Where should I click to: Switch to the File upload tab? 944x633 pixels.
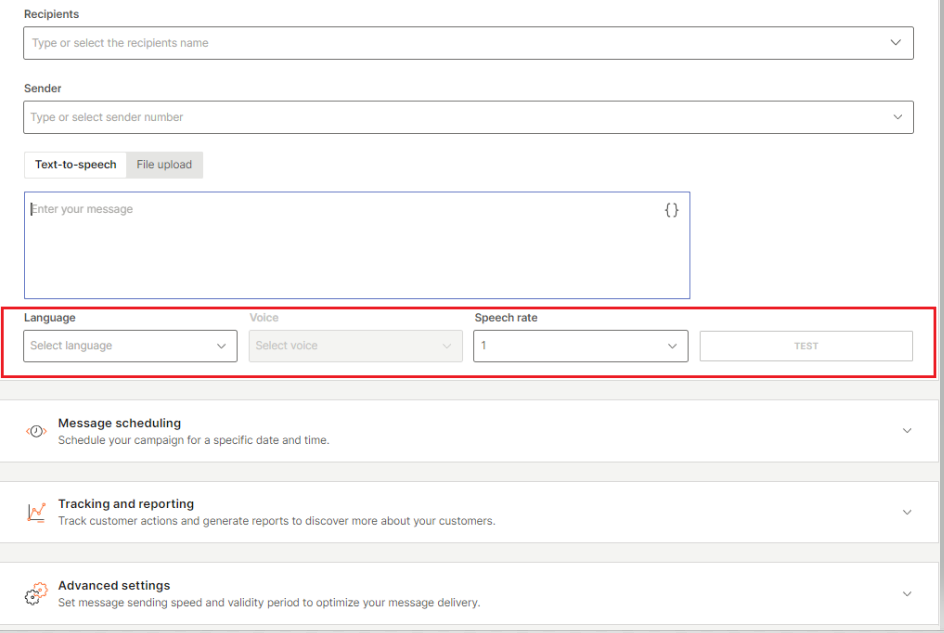point(164,164)
